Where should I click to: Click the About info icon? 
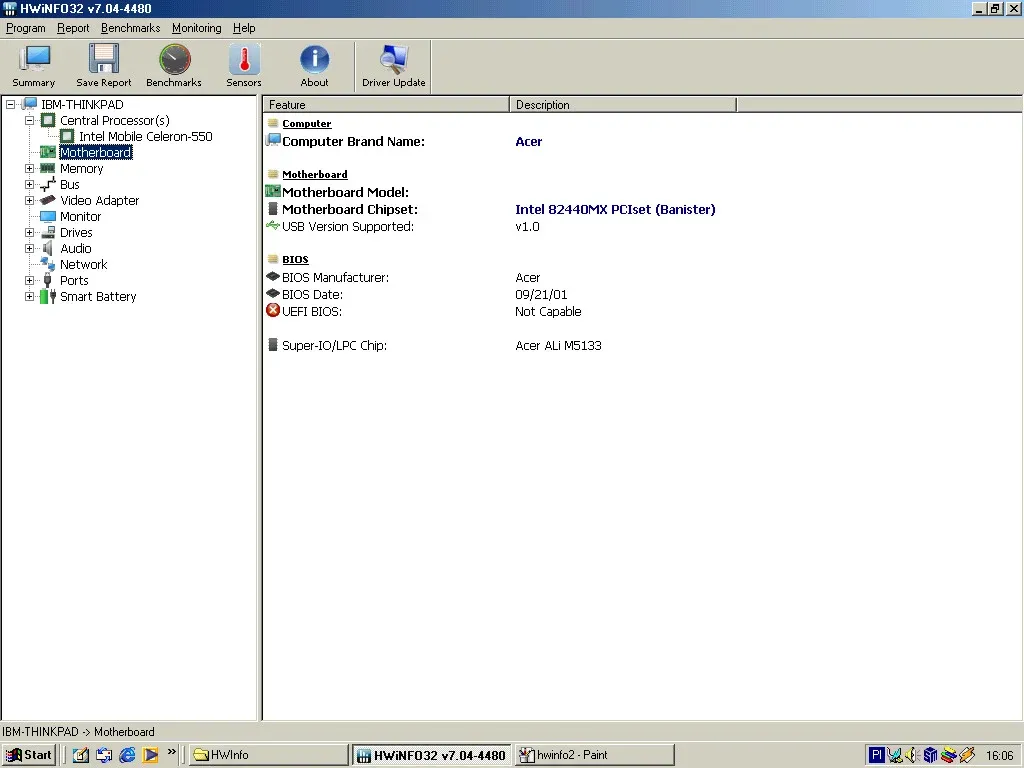coord(314,60)
